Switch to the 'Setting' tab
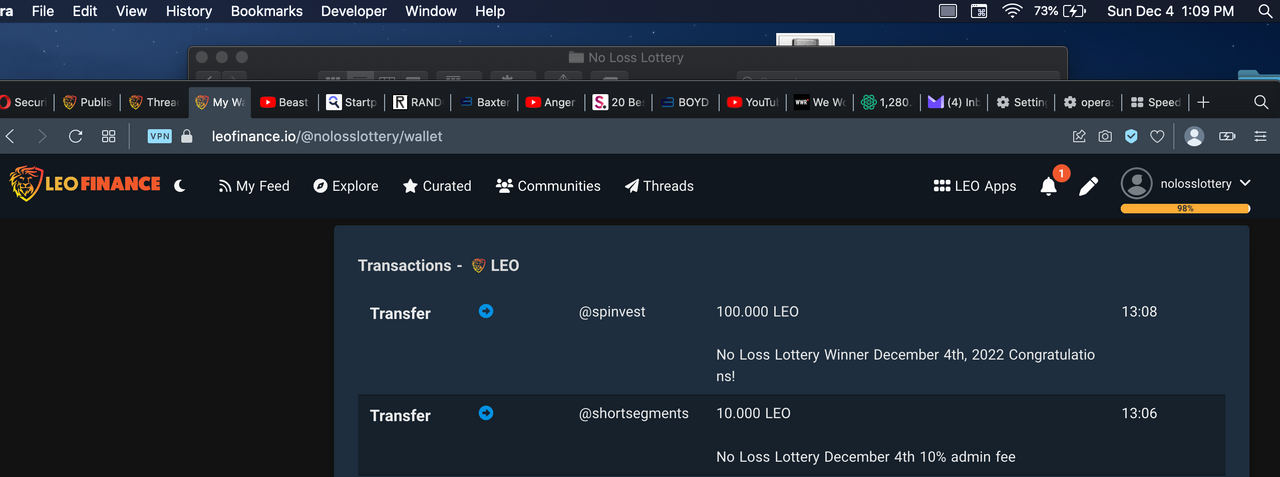 [1020, 102]
